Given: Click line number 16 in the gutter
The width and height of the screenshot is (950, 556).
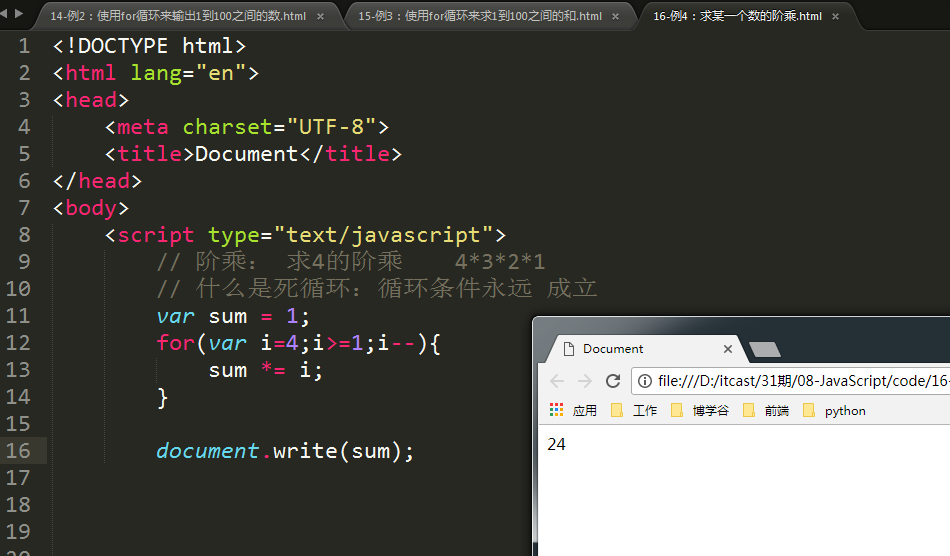Looking at the screenshot, I should (x=18, y=451).
